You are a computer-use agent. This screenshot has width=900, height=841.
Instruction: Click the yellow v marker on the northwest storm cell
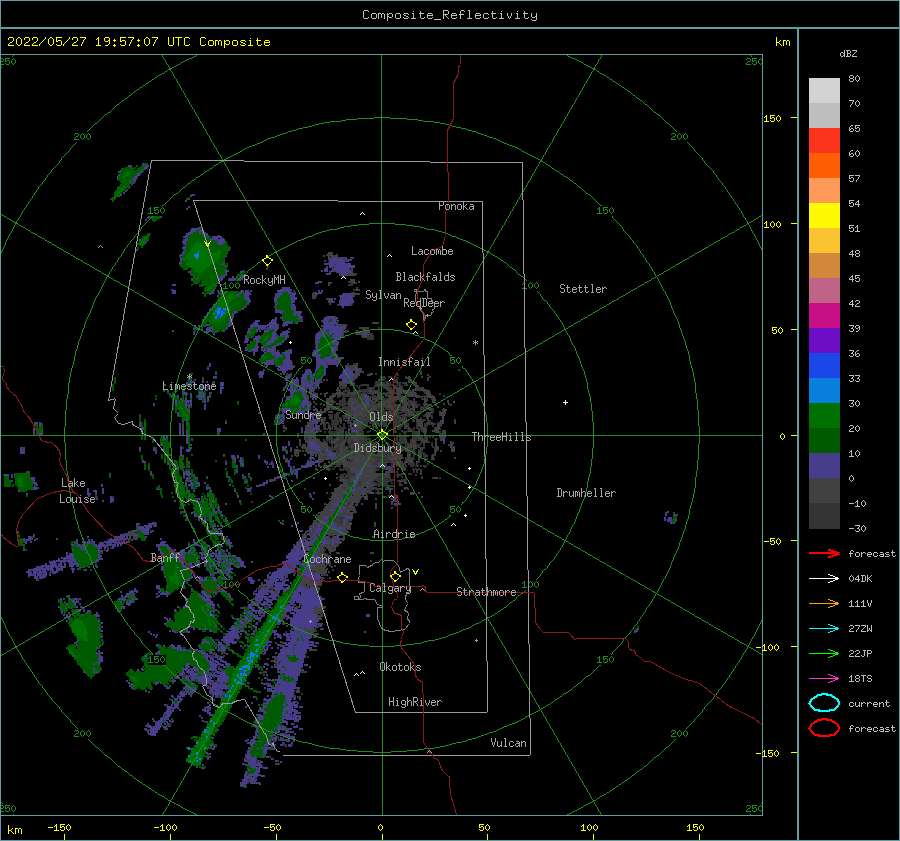pos(207,243)
